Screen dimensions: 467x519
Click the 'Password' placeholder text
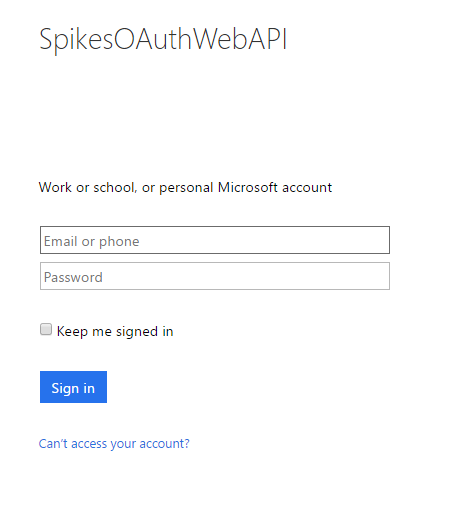[73, 277]
